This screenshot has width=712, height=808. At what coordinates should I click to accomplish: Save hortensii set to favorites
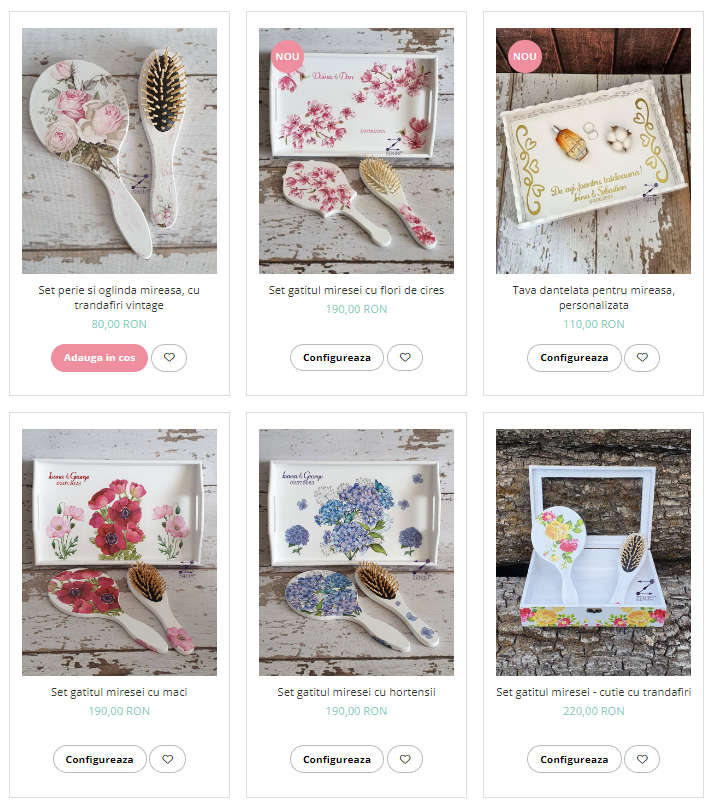coord(405,759)
